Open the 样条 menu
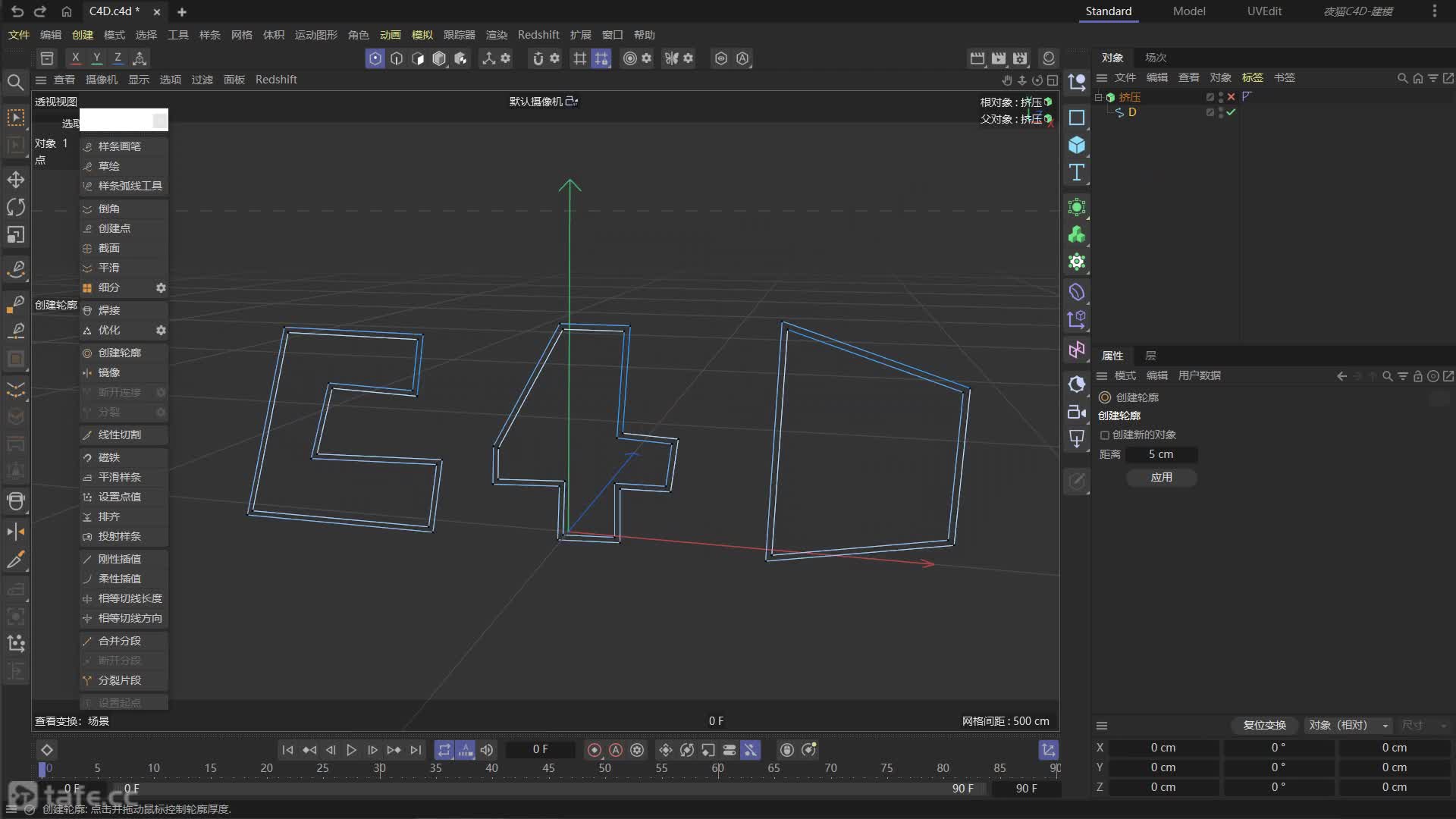Screen dimensions: 1456x819 click(210, 35)
